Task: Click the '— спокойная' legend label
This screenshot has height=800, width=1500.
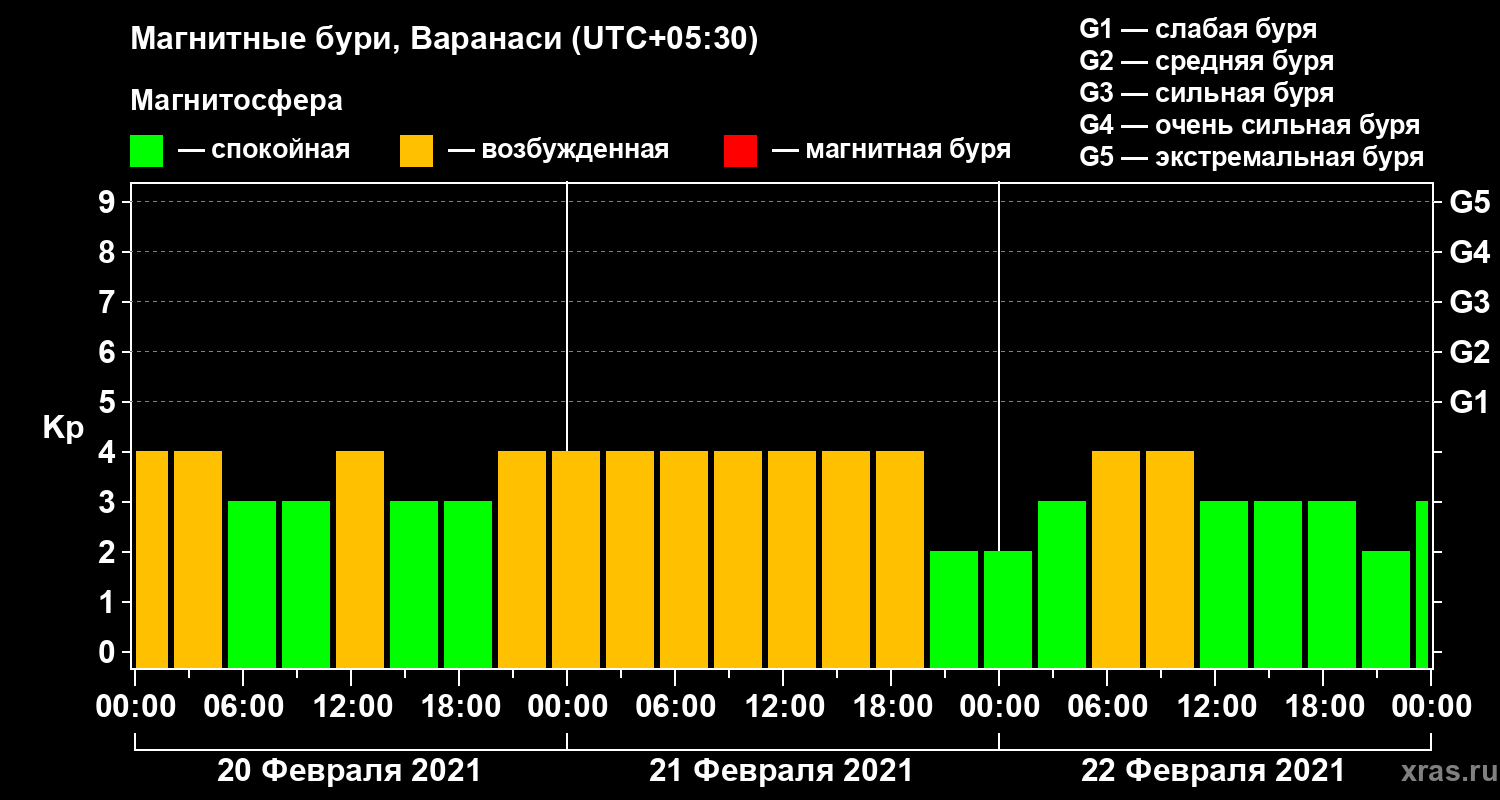Action: (264, 151)
